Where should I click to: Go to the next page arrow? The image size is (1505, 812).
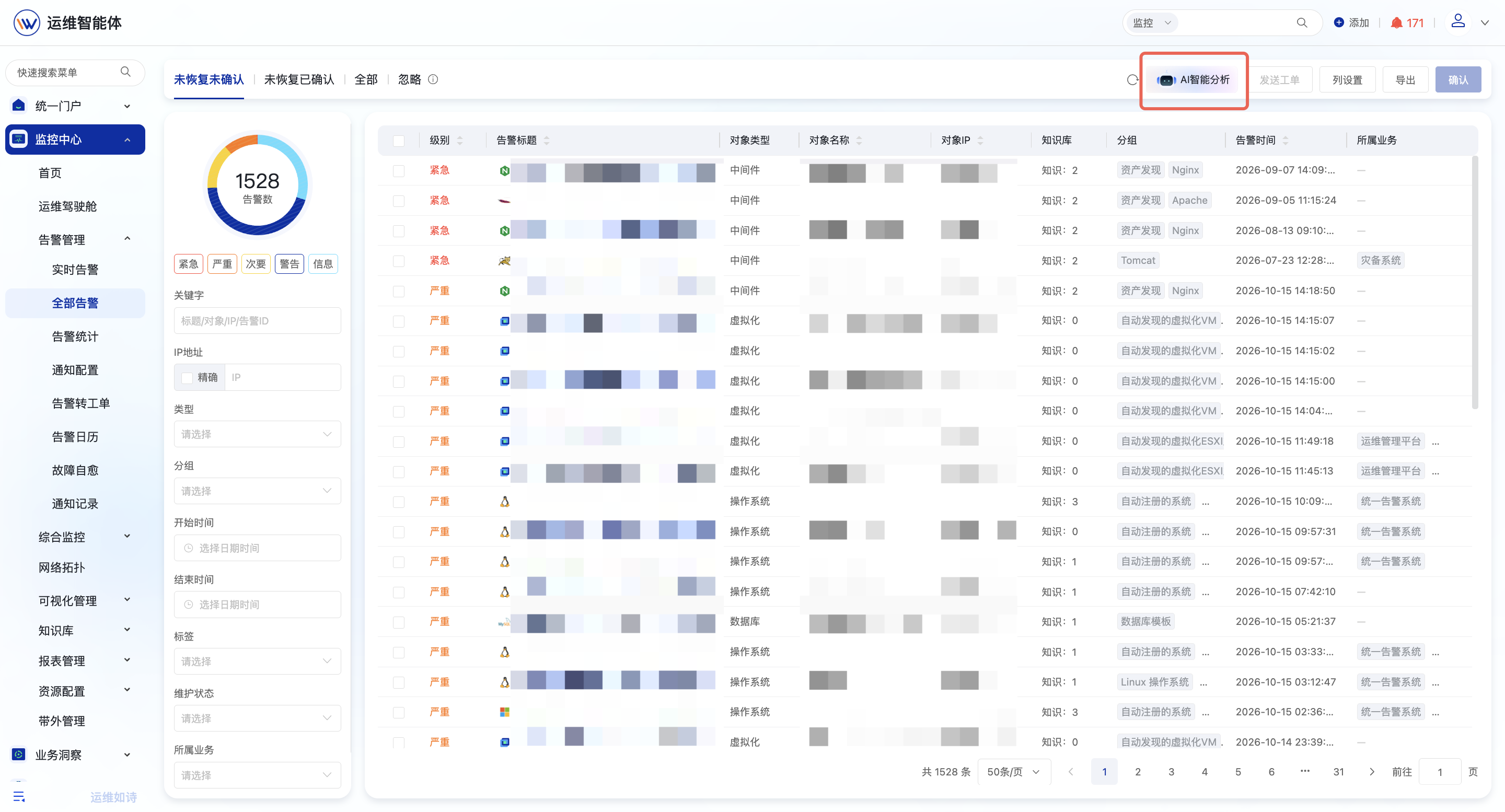point(1372,772)
